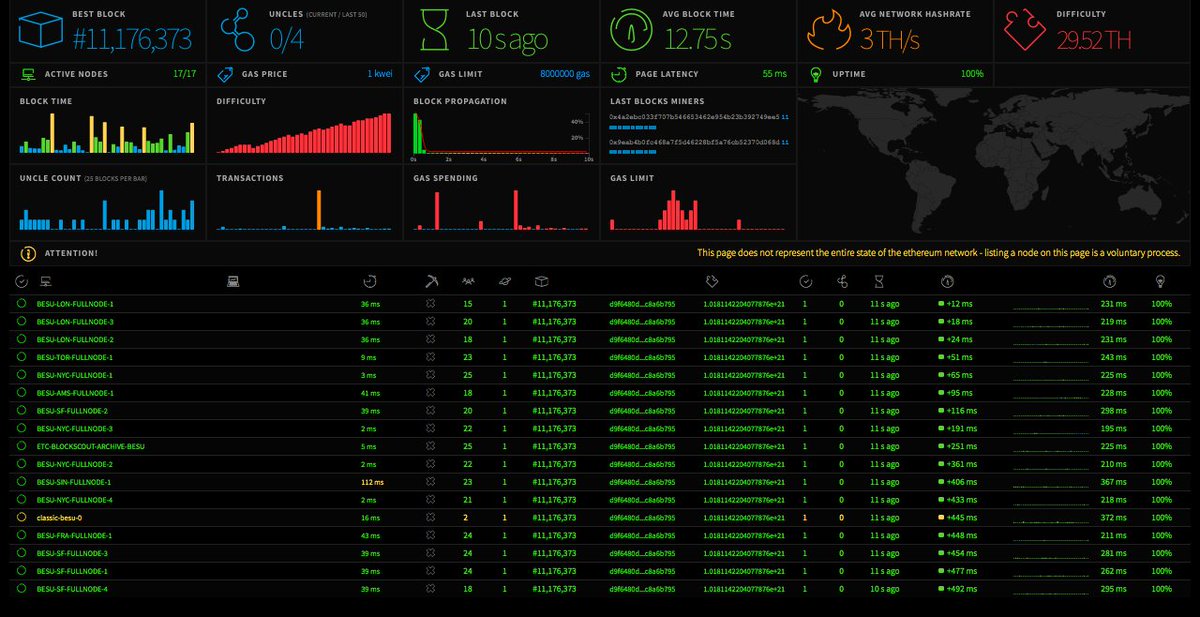Click the Uptime lightbulb icon in stats bar
This screenshot has width=1200, height=617.
tap(816, 74)
